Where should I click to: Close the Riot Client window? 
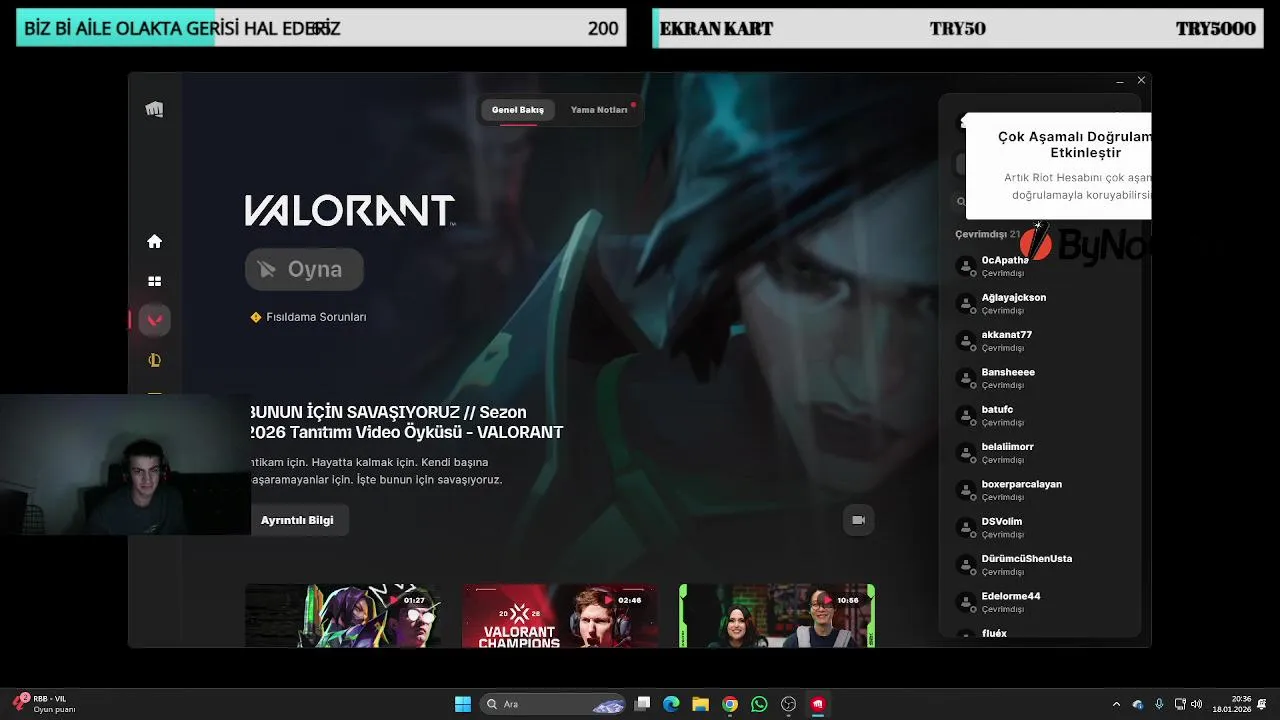(x=1141, y=80)
